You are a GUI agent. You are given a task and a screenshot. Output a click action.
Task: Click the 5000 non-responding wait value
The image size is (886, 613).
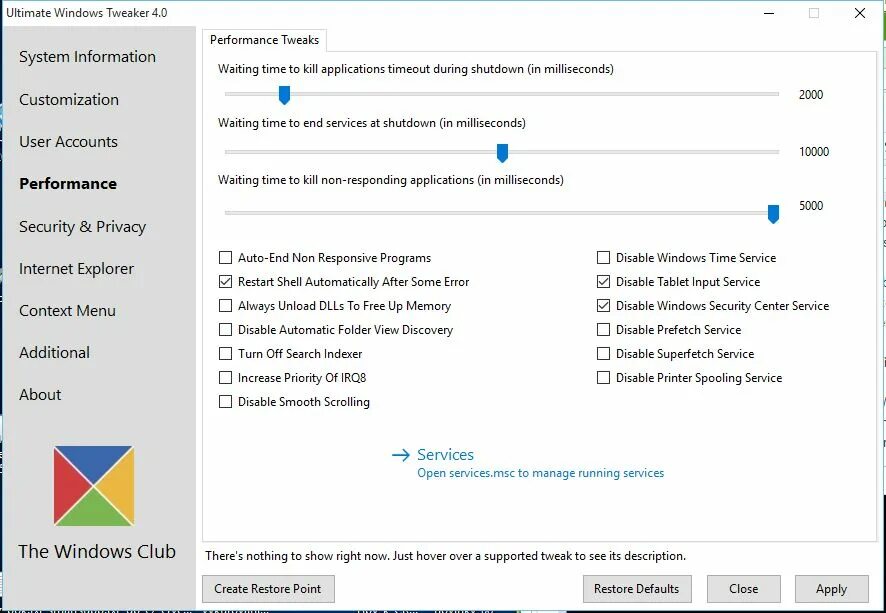[811, 206]
